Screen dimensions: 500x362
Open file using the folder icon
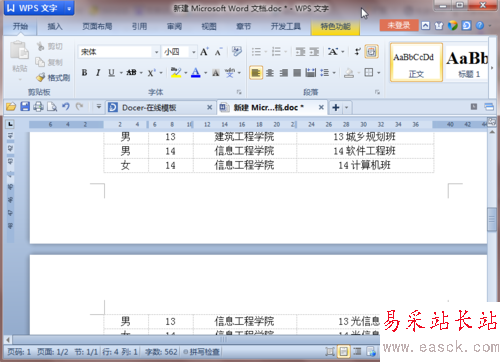coord(11,107)
